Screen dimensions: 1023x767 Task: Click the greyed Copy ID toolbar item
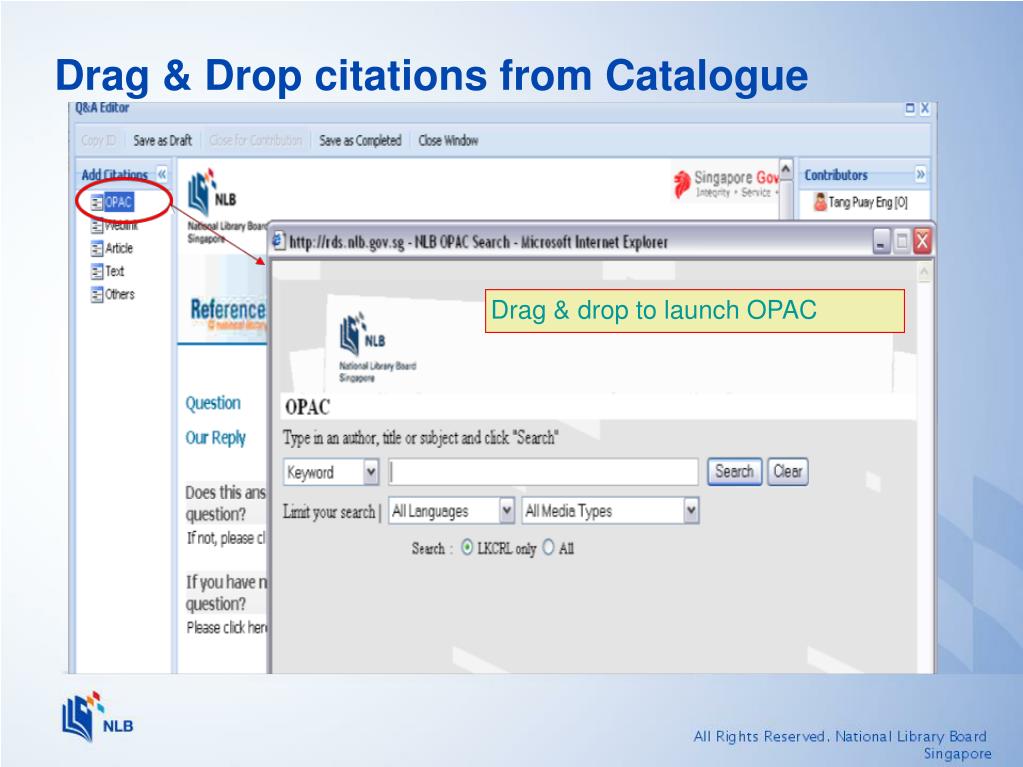click(x=99, y=140)
